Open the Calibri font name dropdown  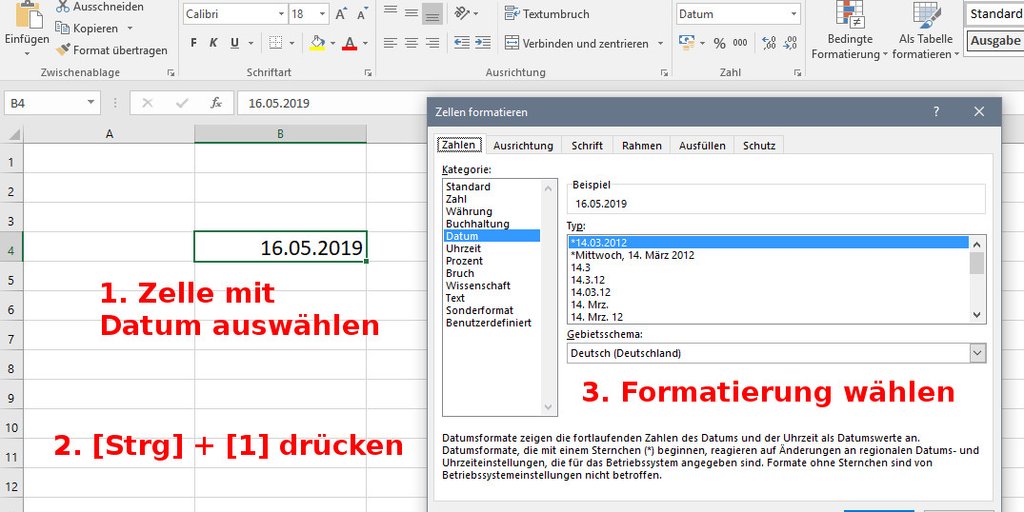tap(279, 14)
